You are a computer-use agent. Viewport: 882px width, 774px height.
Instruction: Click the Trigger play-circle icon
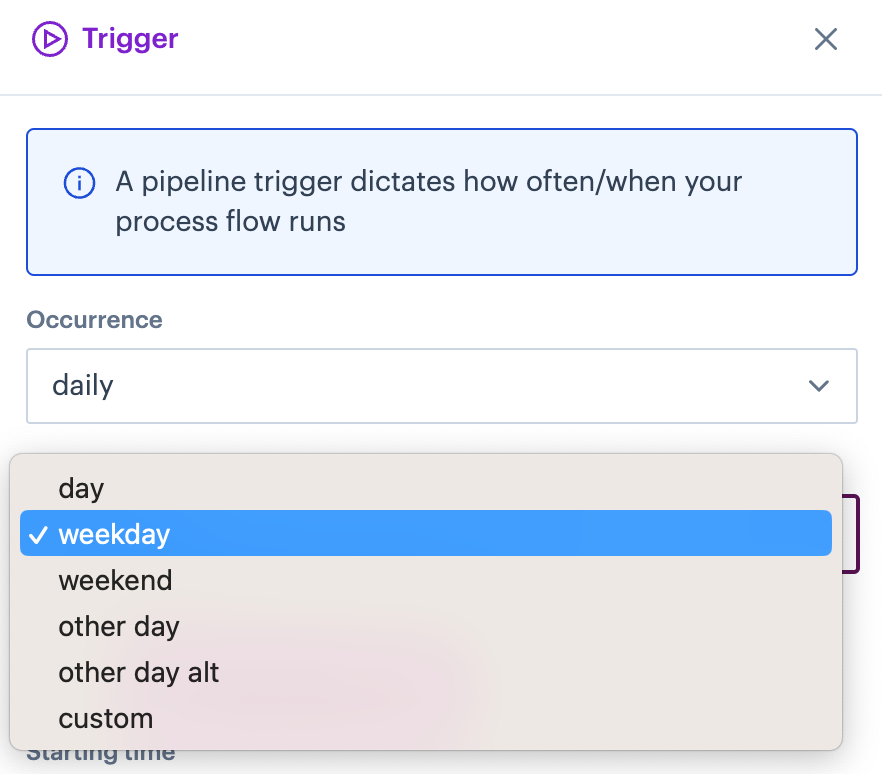pyautogui.click(x=50, y=39)
